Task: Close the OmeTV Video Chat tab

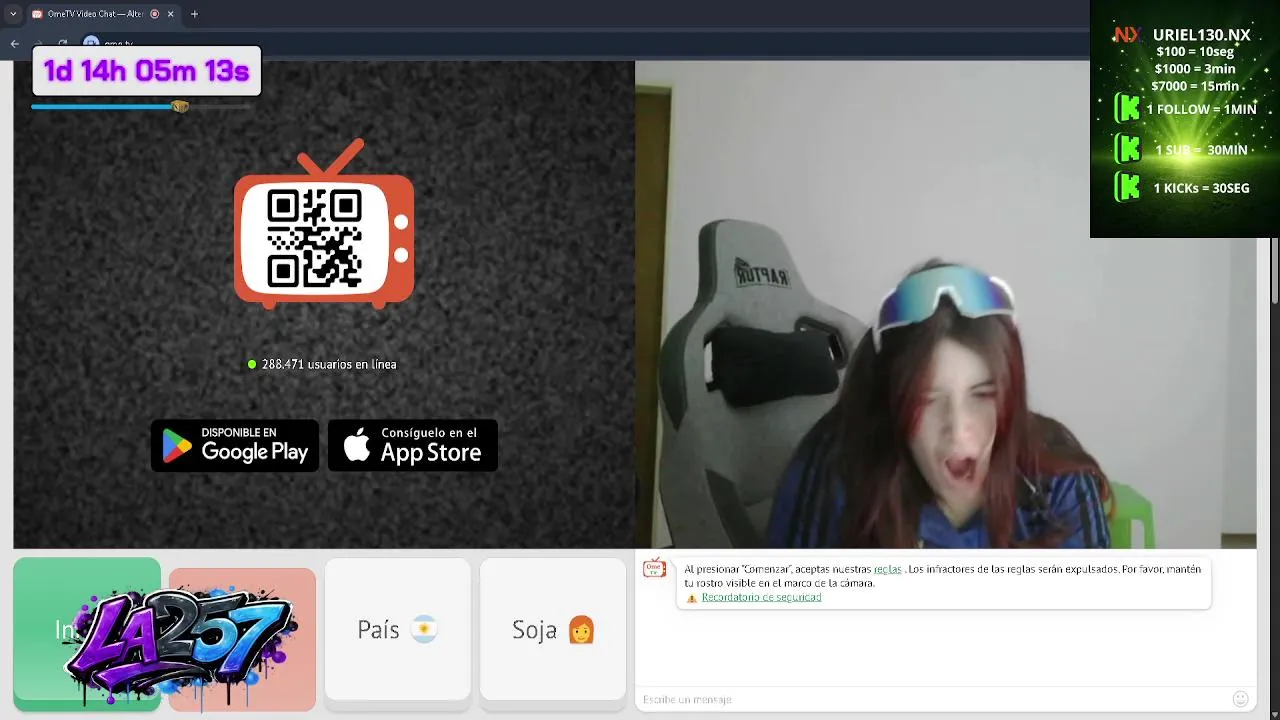Action: 170,14
